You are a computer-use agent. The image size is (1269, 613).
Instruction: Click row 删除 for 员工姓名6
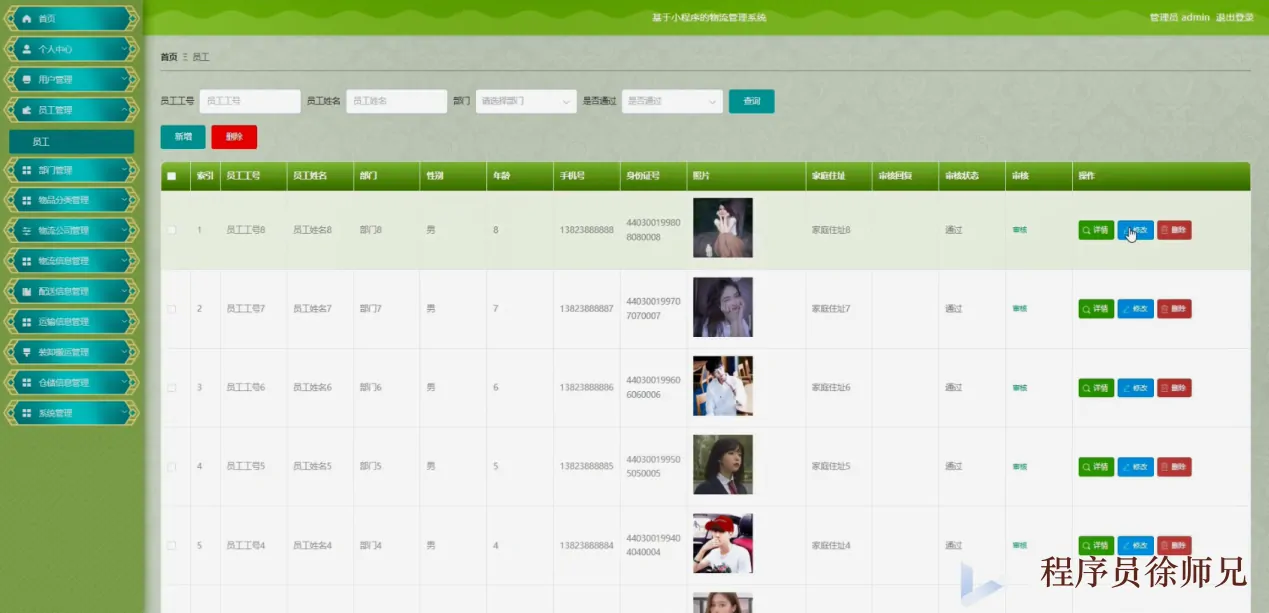click(x=1174, y=388)
